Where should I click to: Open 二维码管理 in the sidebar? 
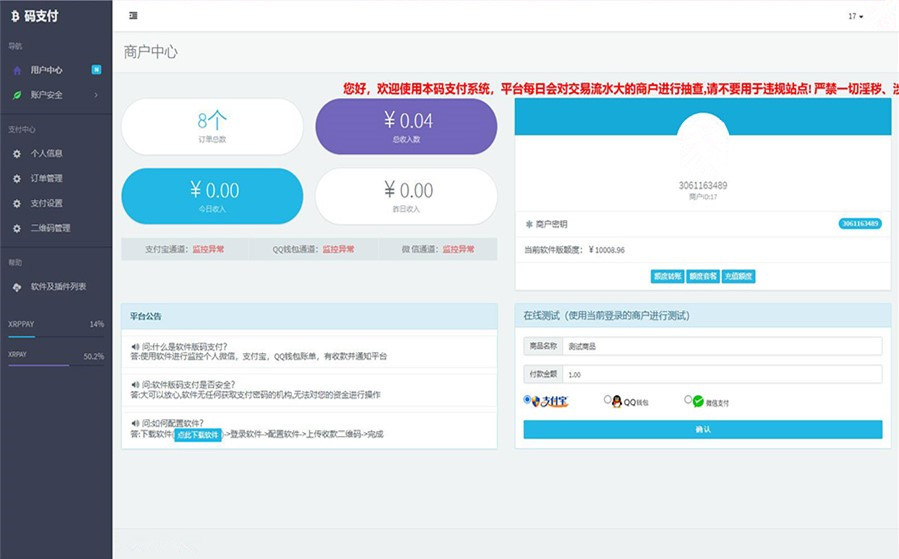(50, 228)
